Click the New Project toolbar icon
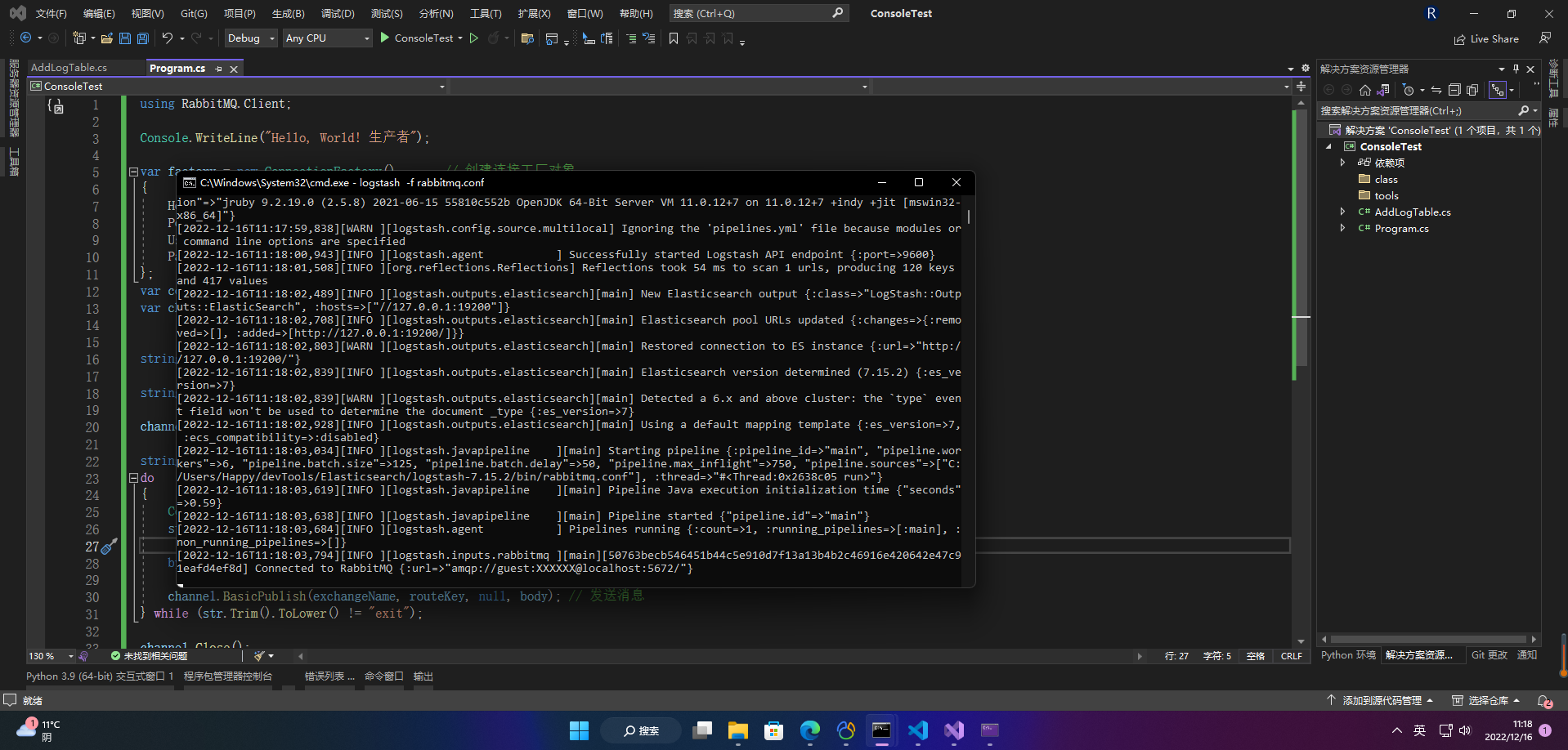The image size is (1568, 750). tap(79, 38)
